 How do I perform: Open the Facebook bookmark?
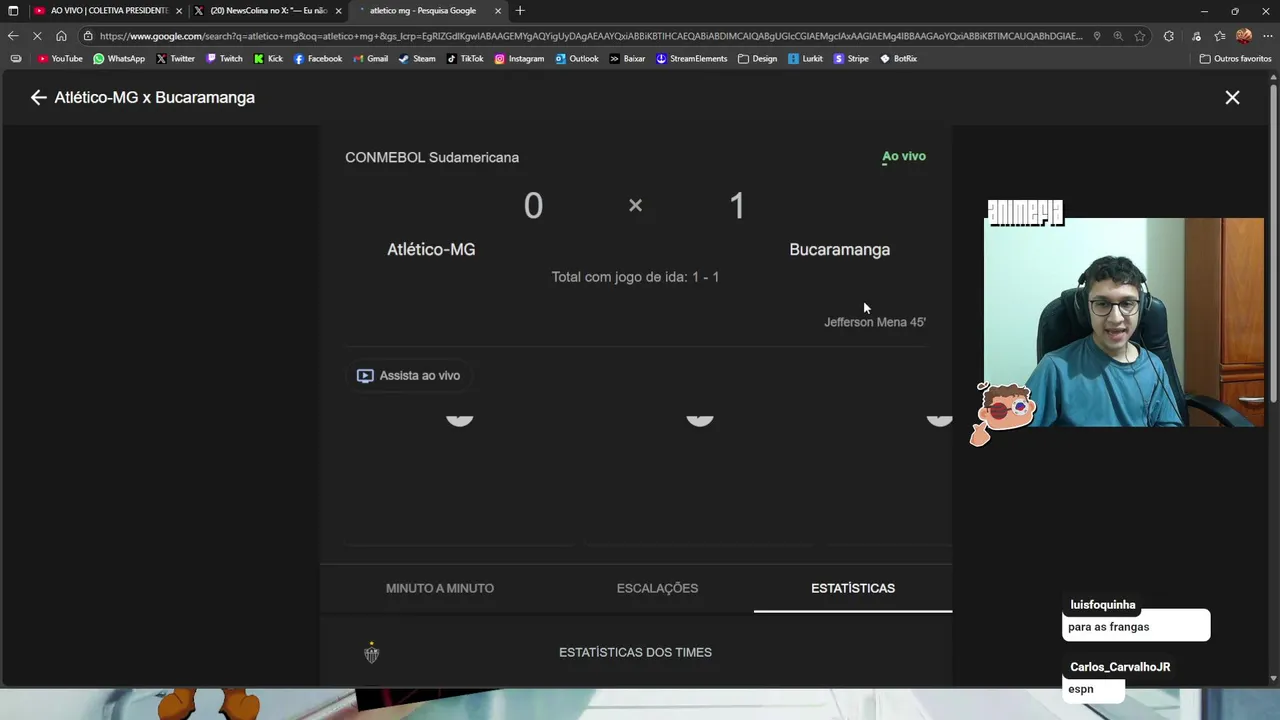318,59
